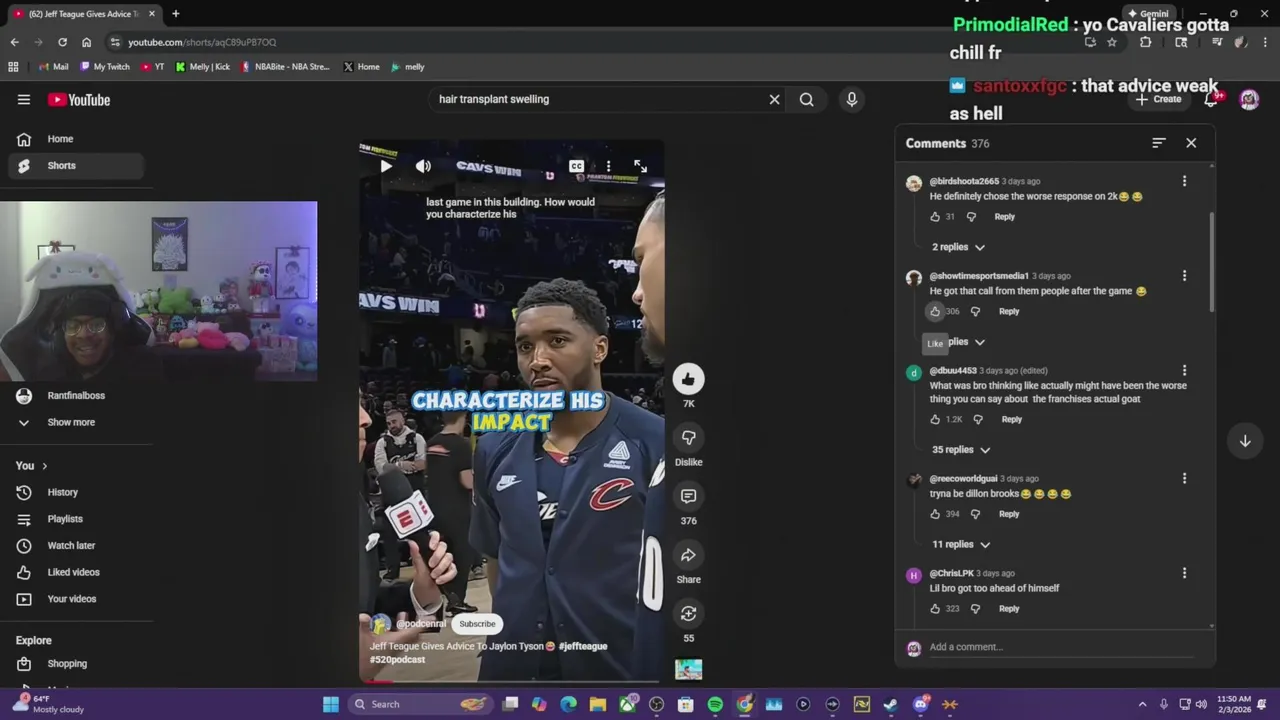Open the comments sort-by menu
The height and width of the screenshot is (720, 1280).
tap(1158, 143)
